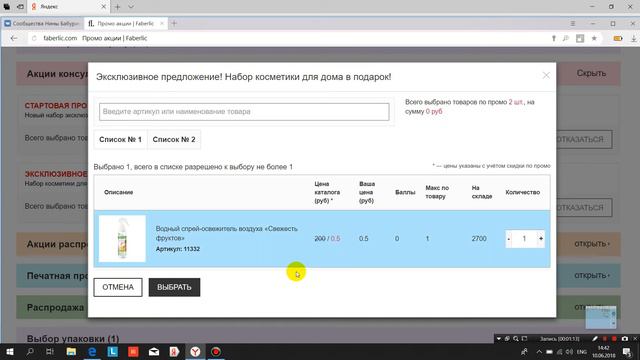Click stock value 2700 in the row
This screenshot has height=360, width=640.
(479, 239)
